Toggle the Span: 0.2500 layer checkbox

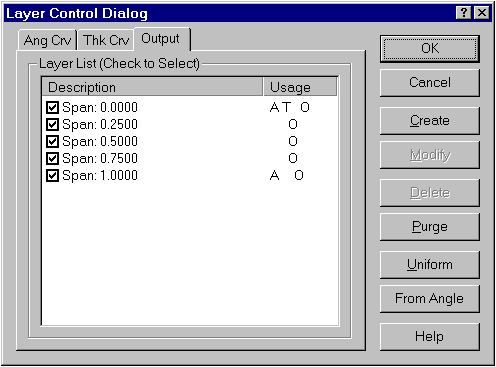(x=52, y=124)
